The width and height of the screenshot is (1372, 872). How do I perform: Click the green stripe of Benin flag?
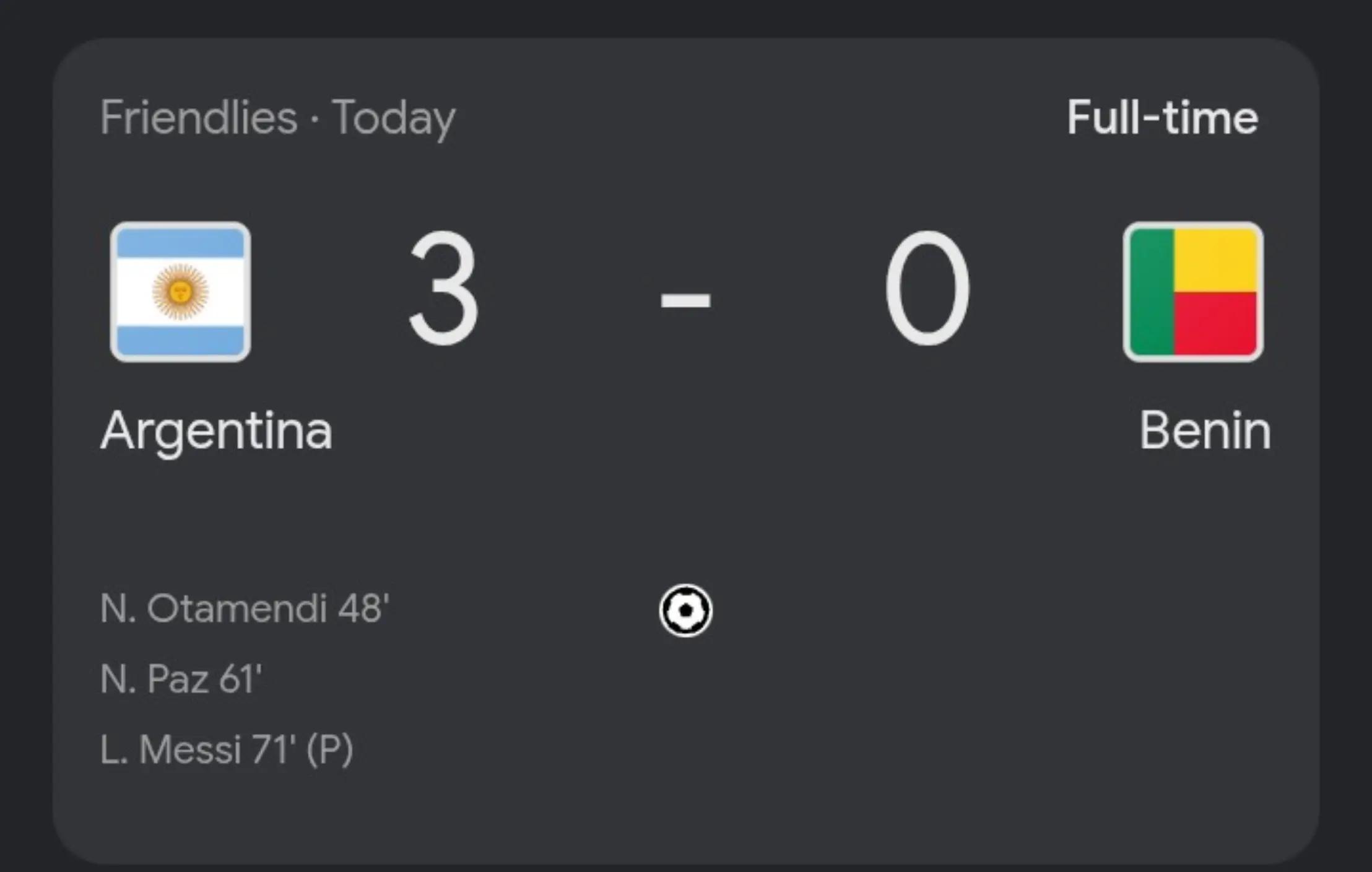tap(1152, 292)
